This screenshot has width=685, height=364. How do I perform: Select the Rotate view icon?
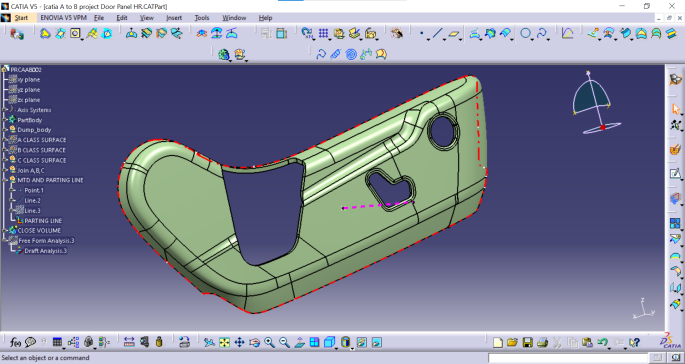(254, 342)
